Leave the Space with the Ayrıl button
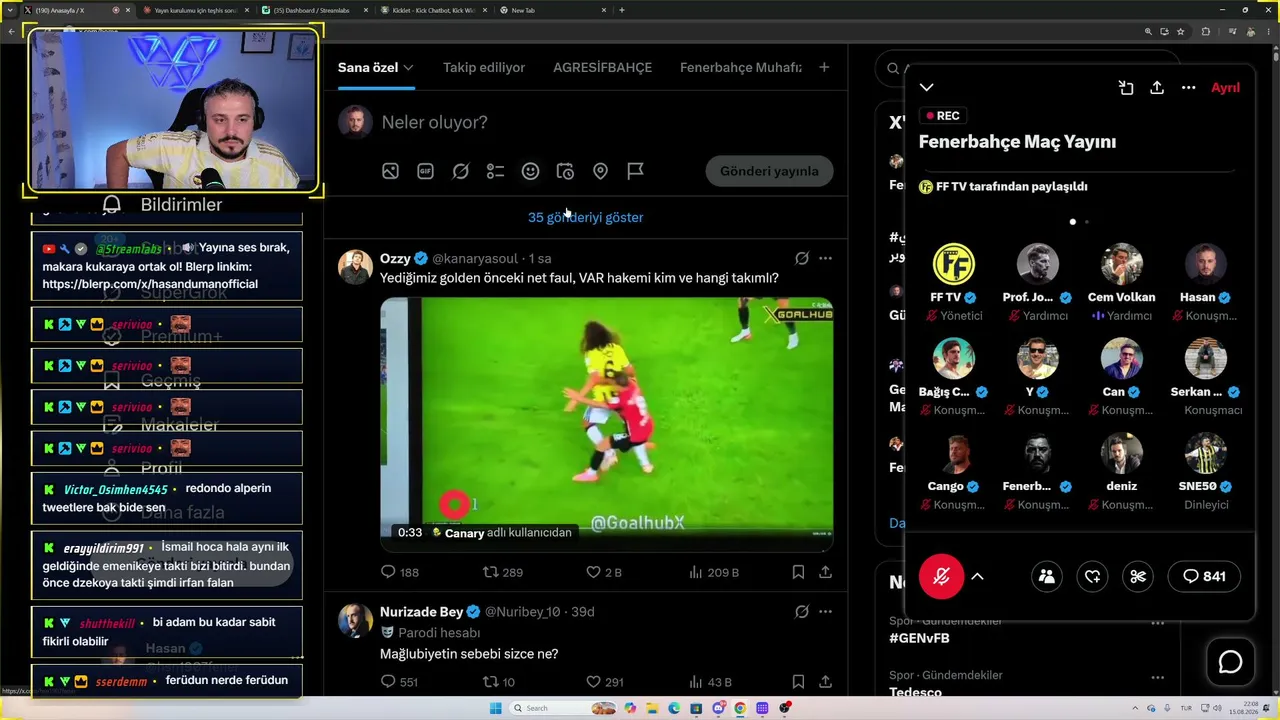 coord(1225,87)
